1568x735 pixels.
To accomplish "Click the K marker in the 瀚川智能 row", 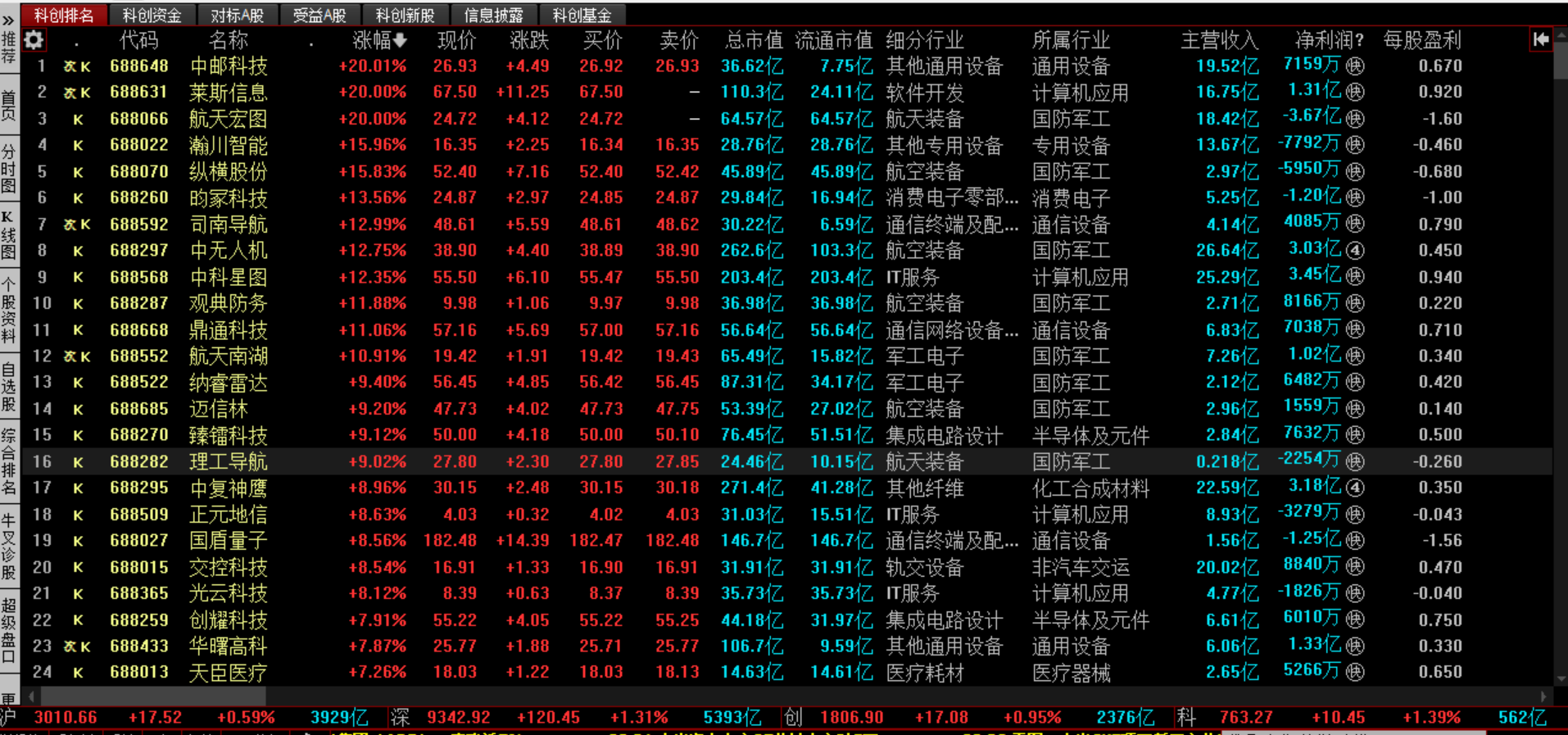I will [78, 146].
